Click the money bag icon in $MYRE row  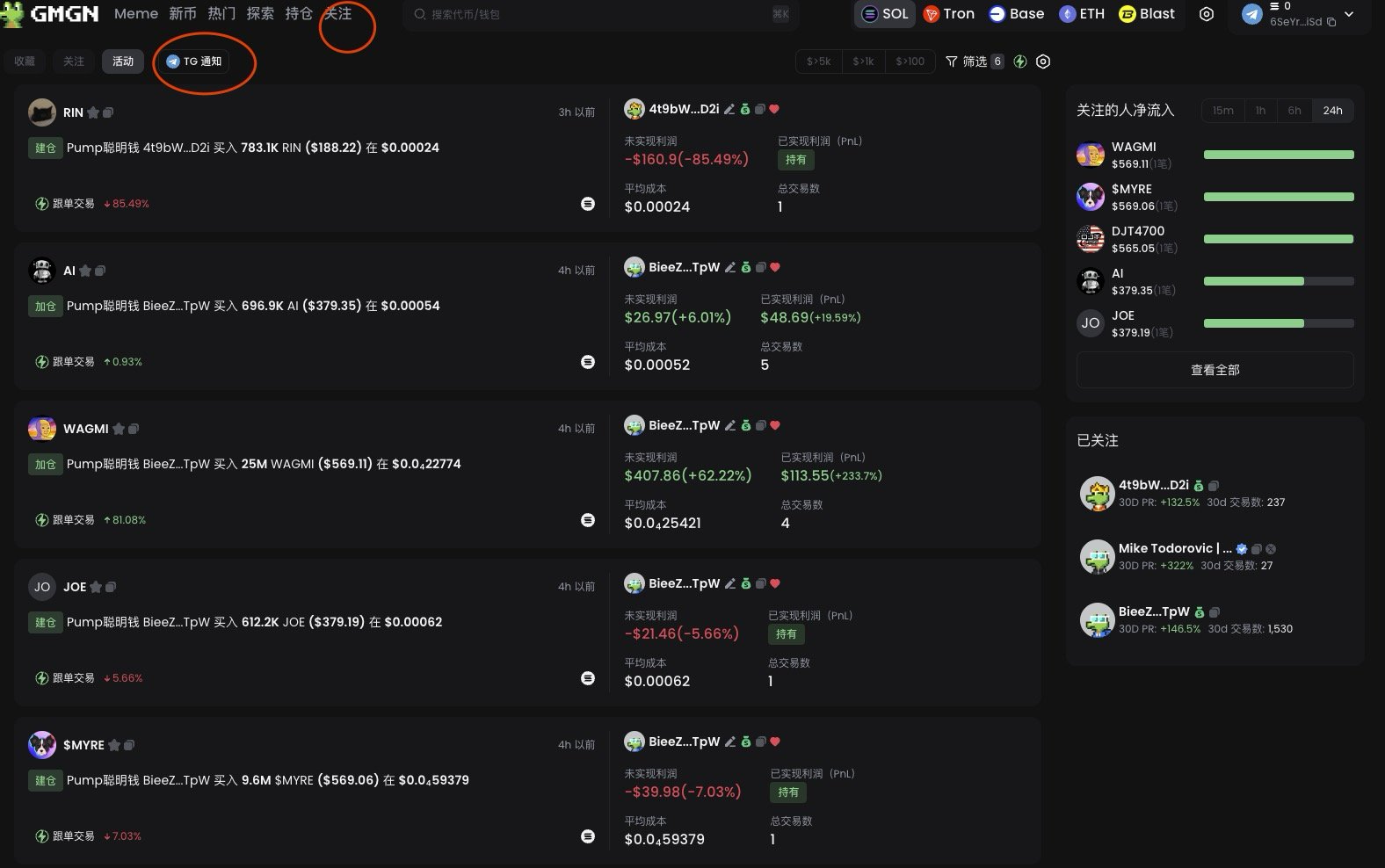pyautogui.click(x=746, y=741)
